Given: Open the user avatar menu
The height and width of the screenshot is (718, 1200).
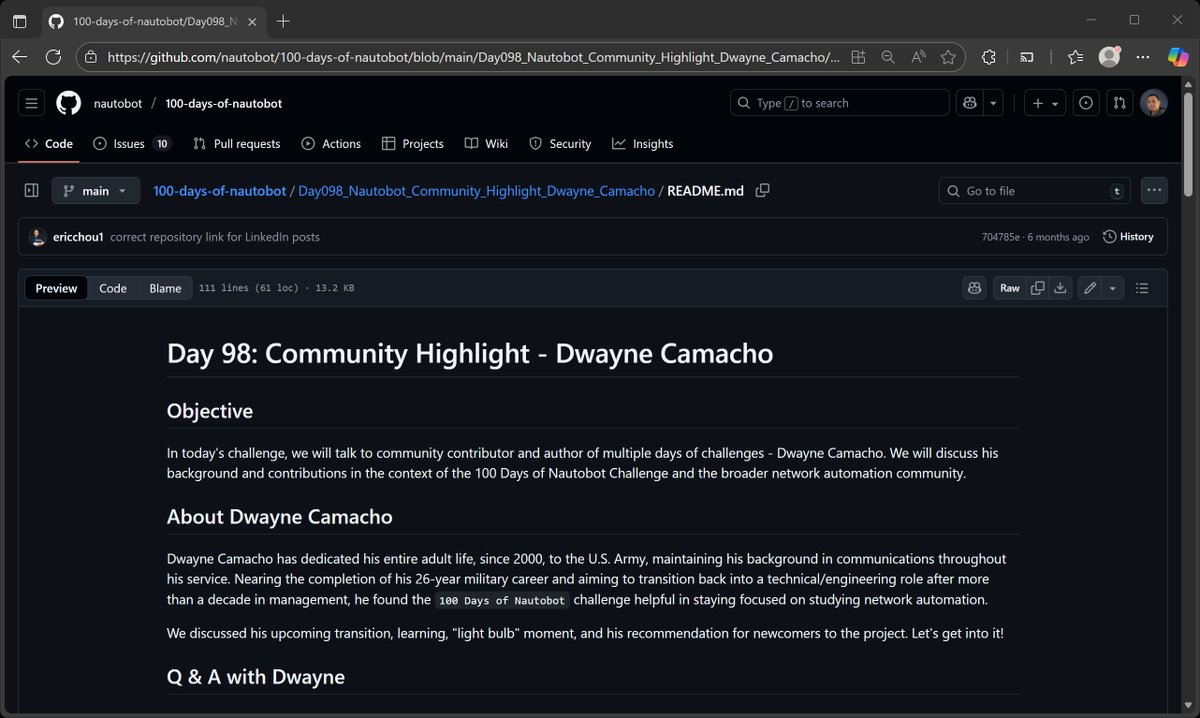Looking at the screenshot, I should (x=1154, y=103).
